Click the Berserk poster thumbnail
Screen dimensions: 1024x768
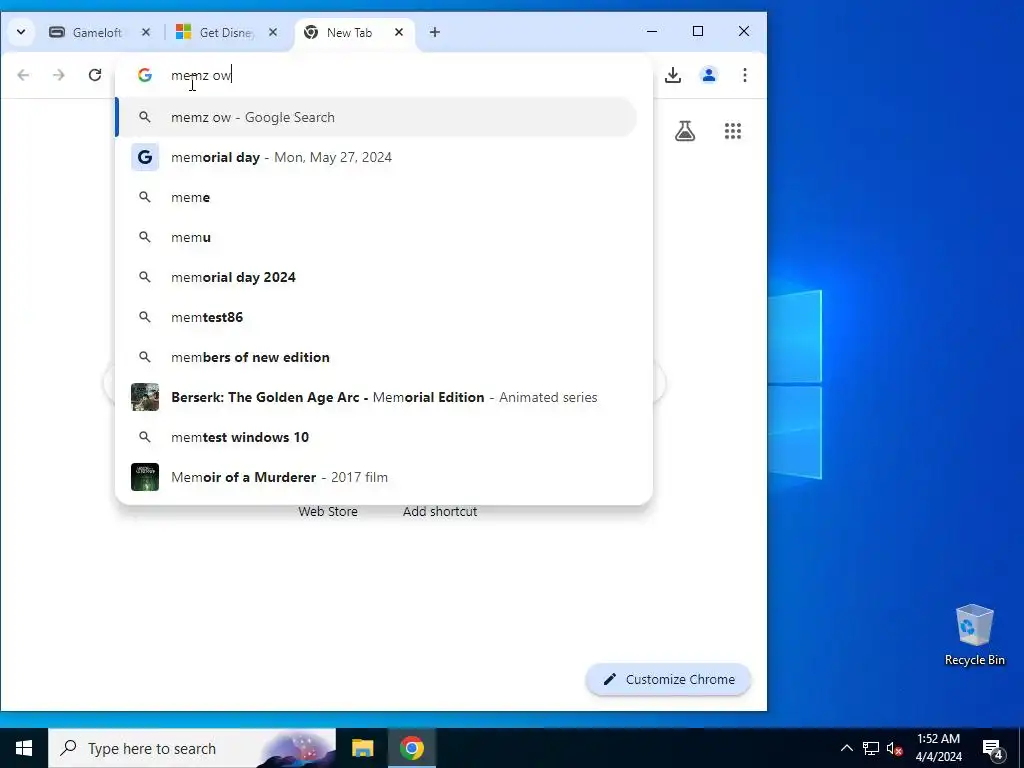tap(145, 397)
